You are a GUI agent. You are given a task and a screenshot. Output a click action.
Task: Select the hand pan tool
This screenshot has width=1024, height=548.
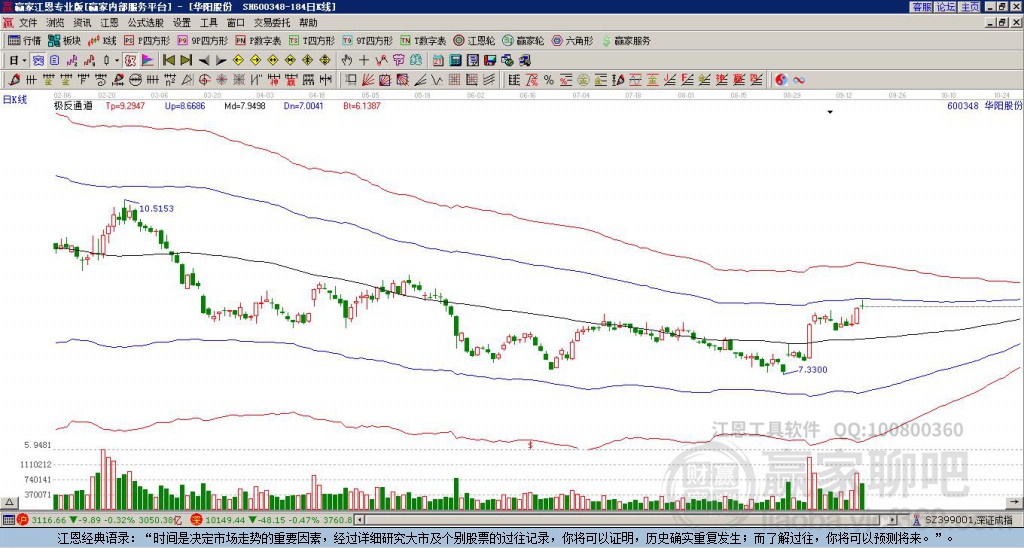point(347,61)
